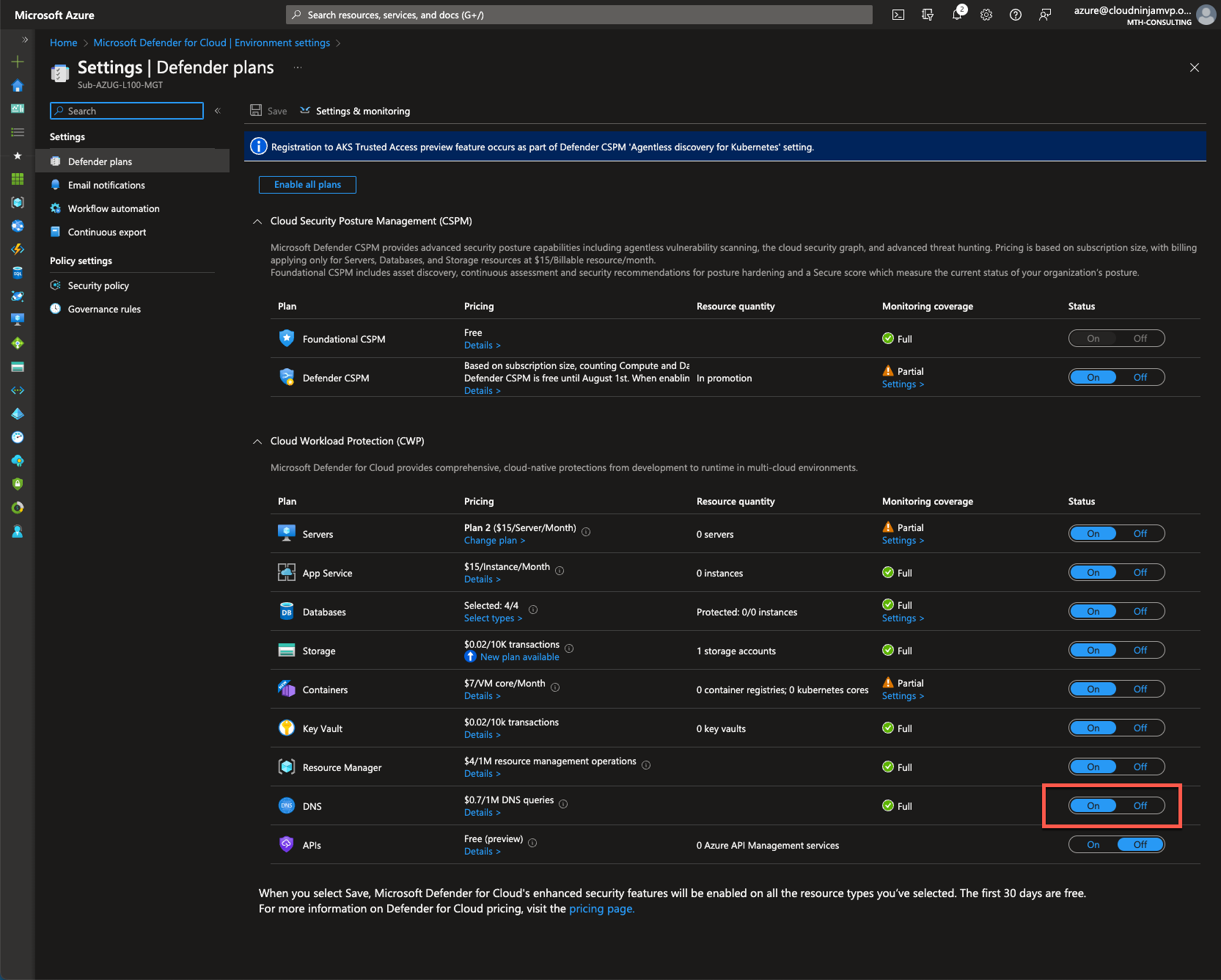
Task: Open the Microsoft Defender shield icon in sidebar
Action: tap(18, 484)
